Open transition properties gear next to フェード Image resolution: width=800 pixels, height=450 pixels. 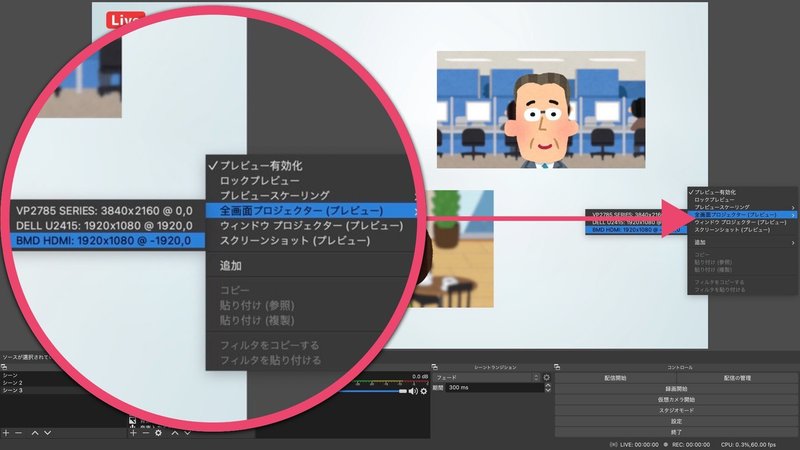coord(547,378)
